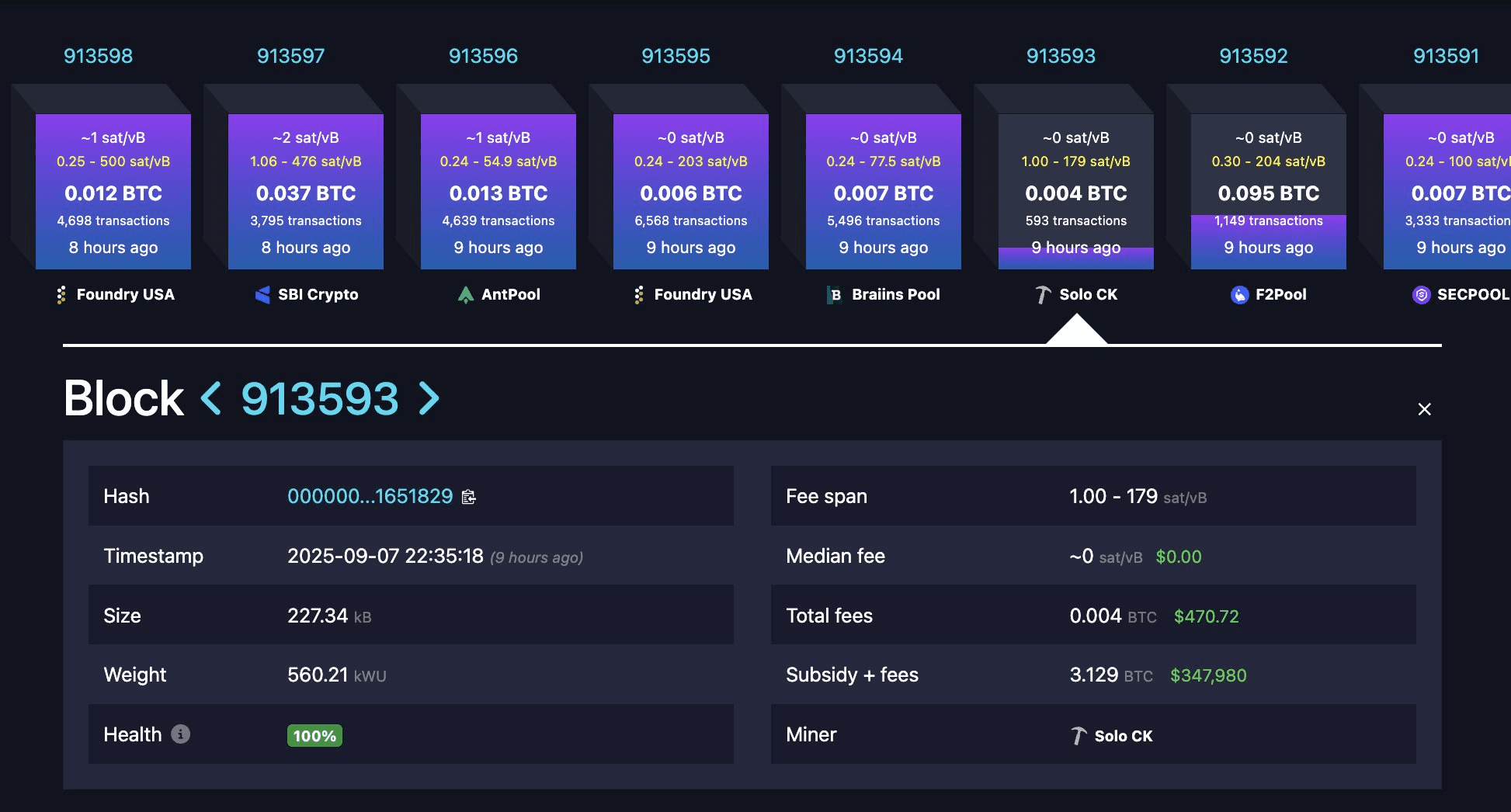Open block height 913598 link
The image size is (1511, 812).
coord(98,56)
